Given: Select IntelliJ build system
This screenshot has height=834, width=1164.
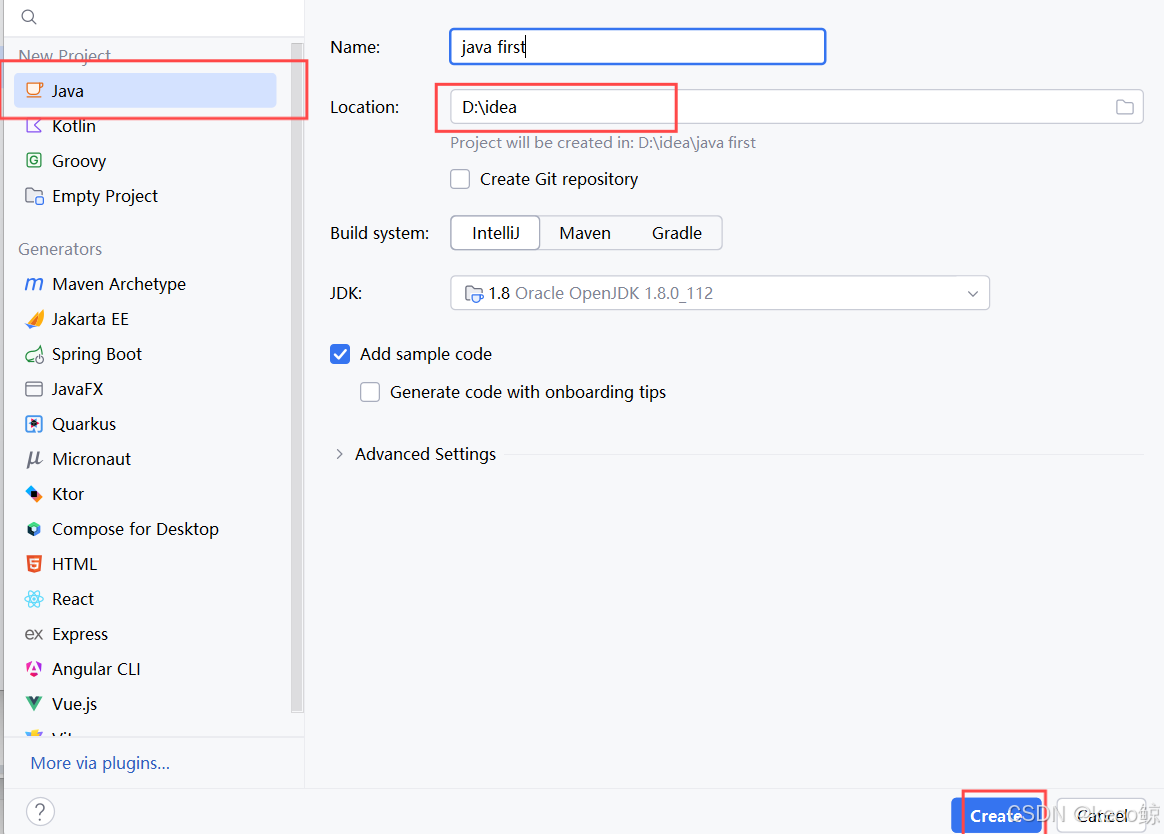Looking at the screenshot, I should click(x=495, y=233).
